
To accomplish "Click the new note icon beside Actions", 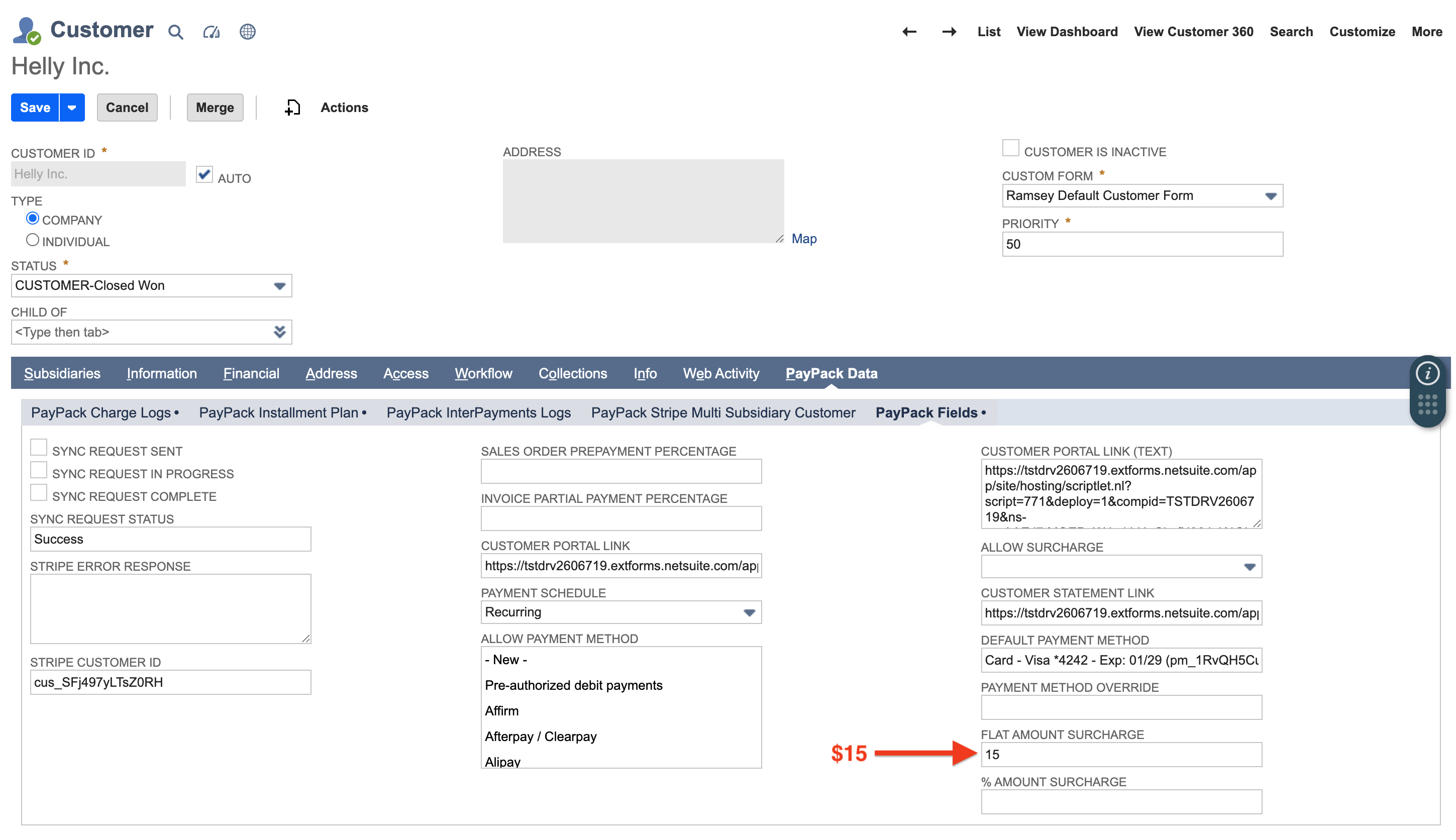I will pyautogui.click(x=292, y=108).
